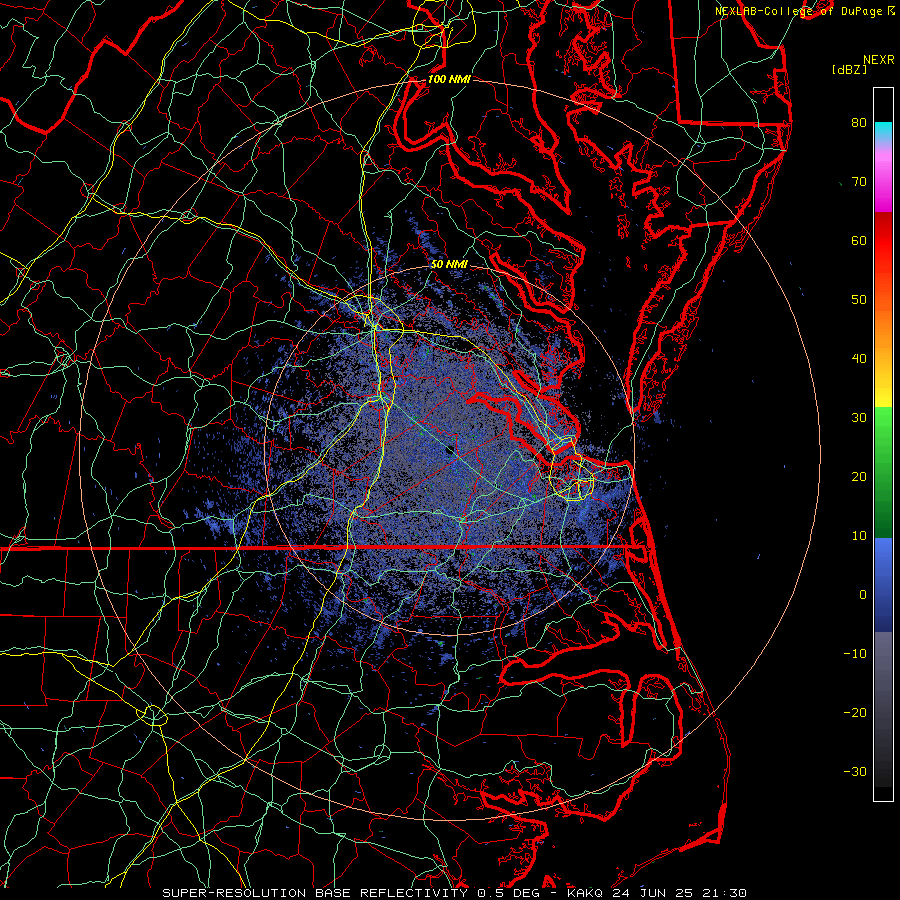Click the NEXR label above the color scale
Viewport: 900px width, 900px height.
tap(879, 60)
